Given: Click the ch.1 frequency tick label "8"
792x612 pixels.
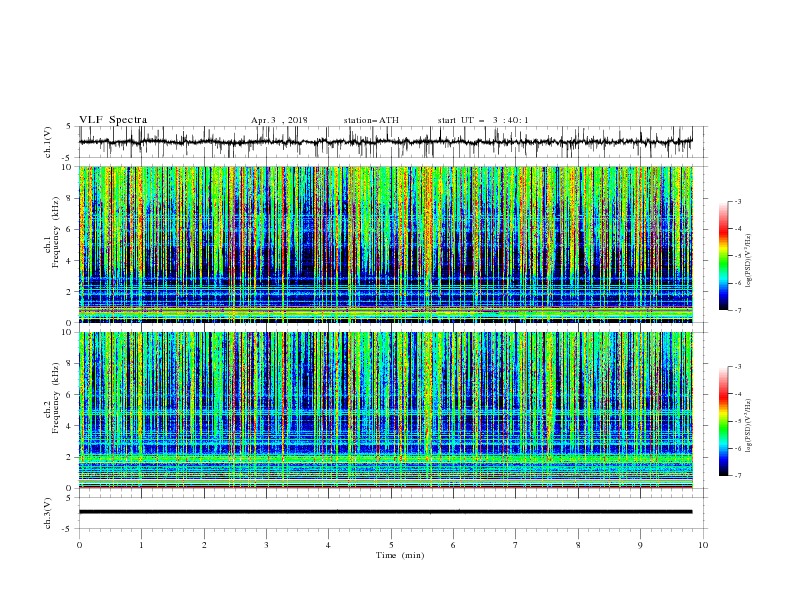Looking at the screenshot, I should pyautogui.click(x=70, y=198).
